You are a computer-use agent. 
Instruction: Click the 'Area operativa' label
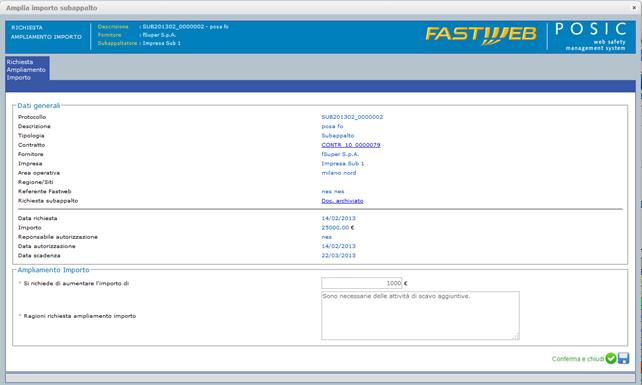39,173
